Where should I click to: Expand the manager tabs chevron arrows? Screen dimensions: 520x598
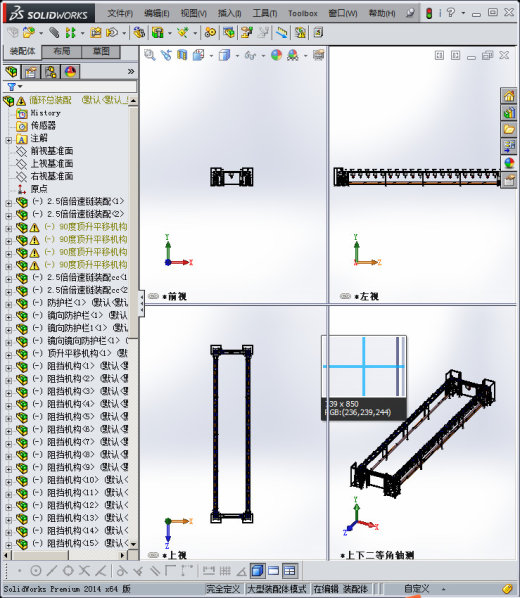click(131, 71)
